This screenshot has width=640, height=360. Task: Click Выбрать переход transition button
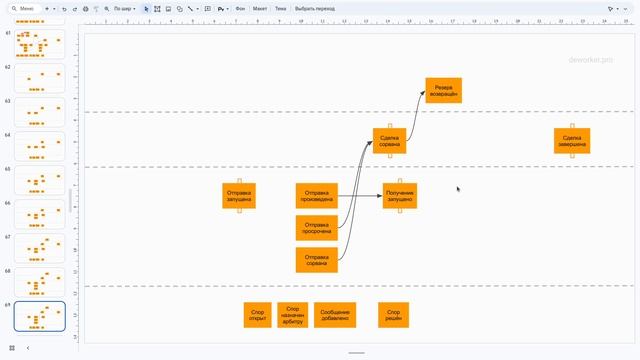(315, 9)
